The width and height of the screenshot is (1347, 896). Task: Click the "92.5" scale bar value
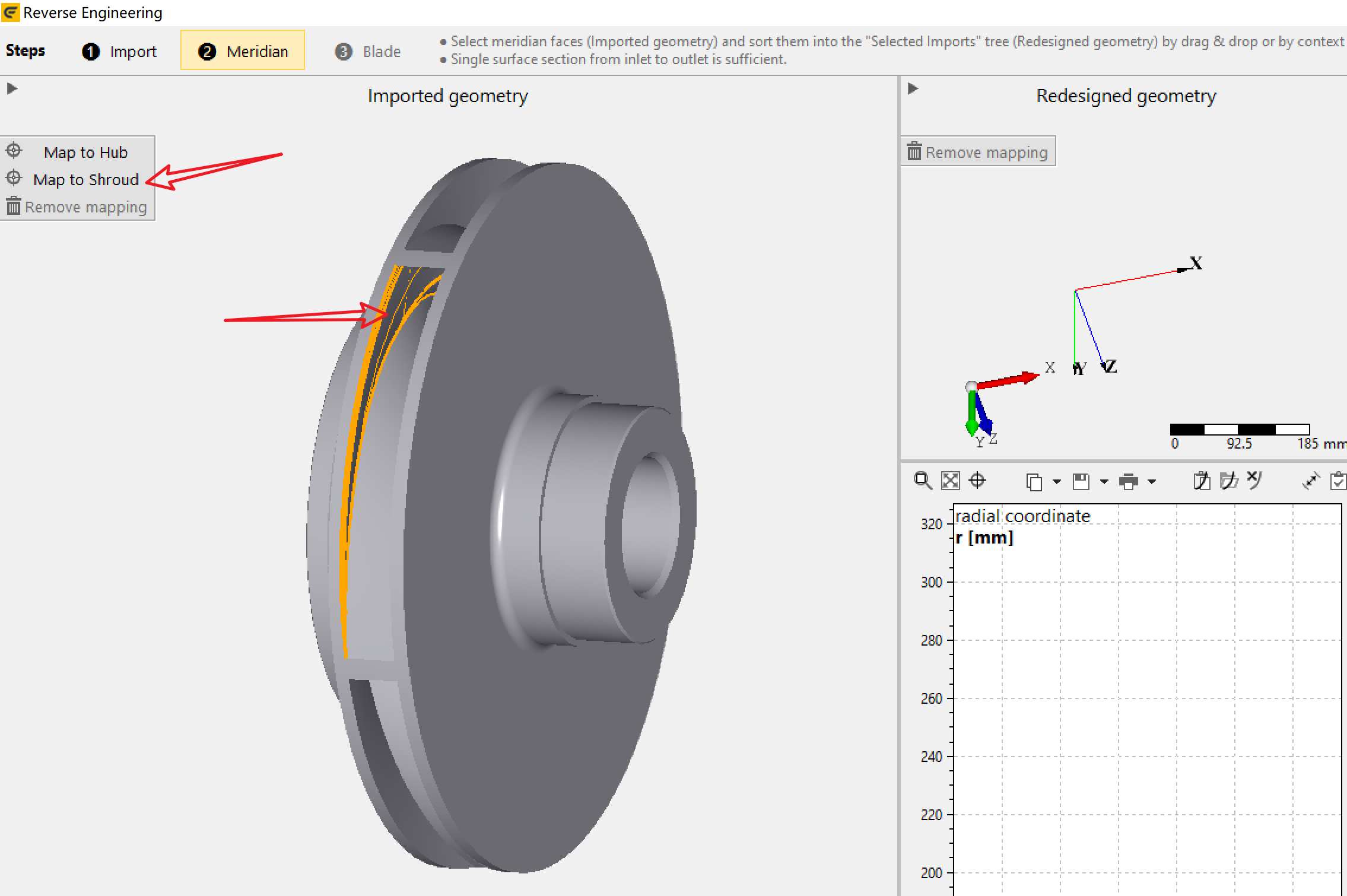(1239, 444)
